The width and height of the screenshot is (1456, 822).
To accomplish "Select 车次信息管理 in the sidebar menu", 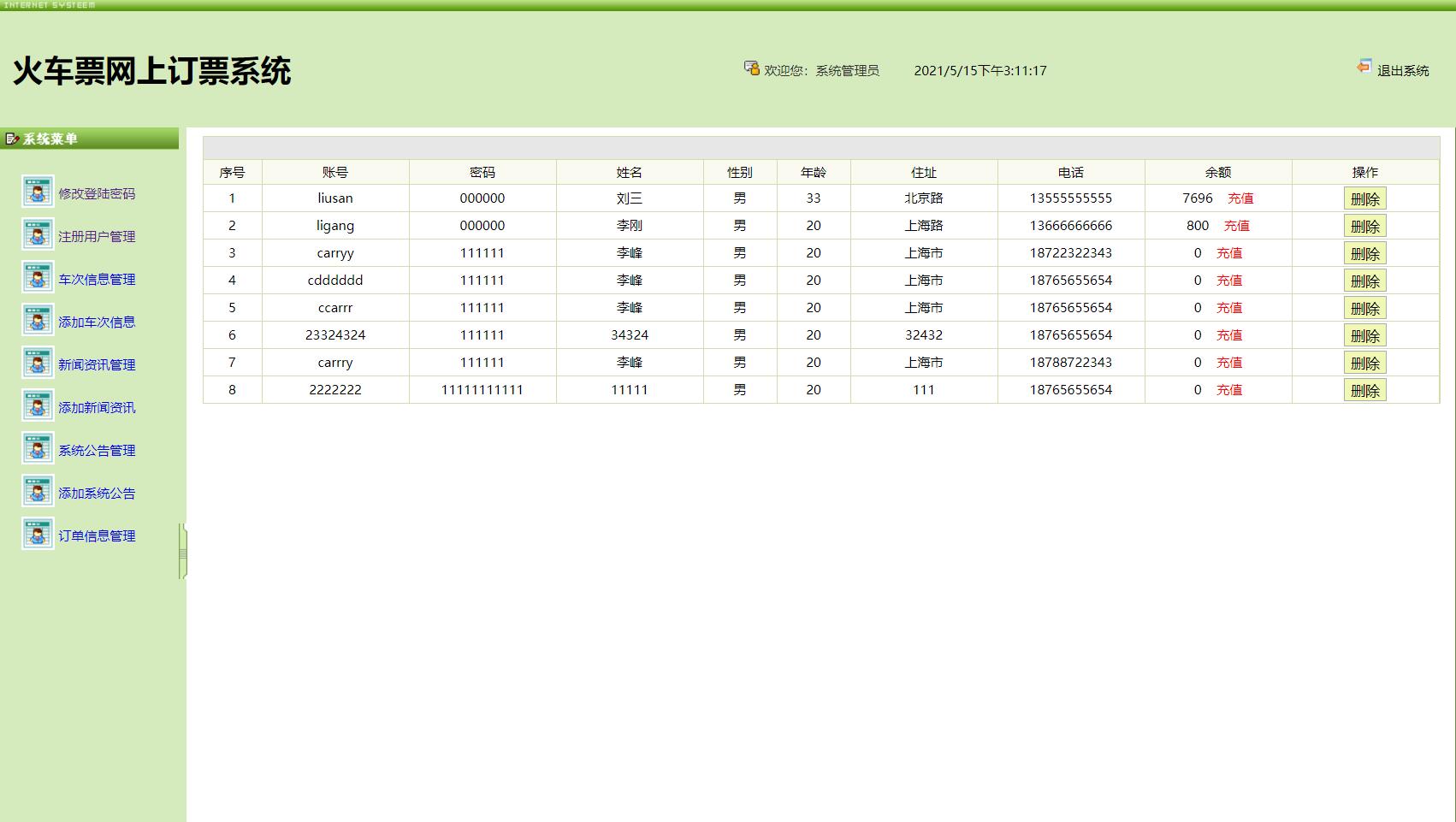I will coord(97,280).
